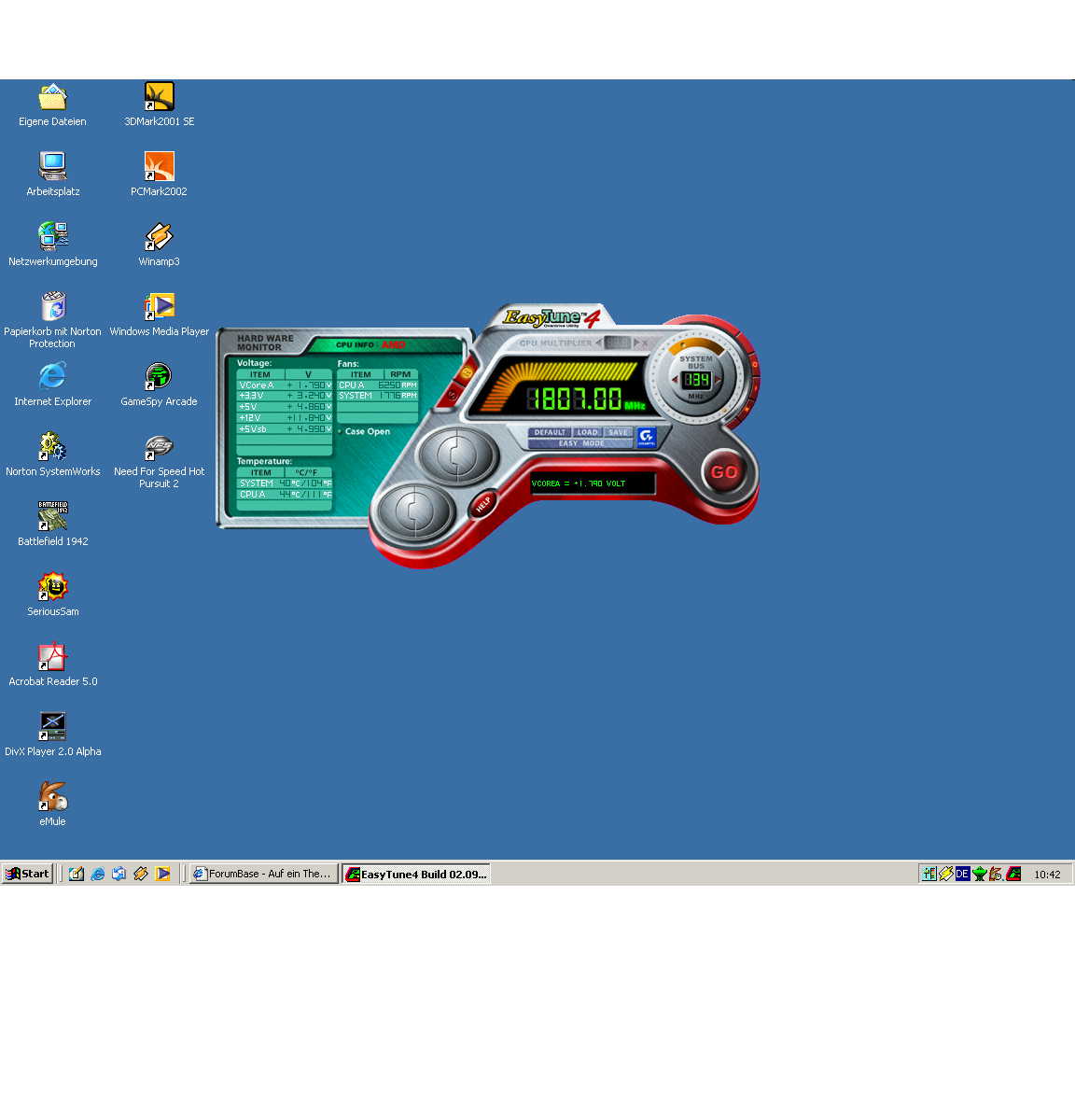Screen dimensions: 1075x1120
Task: Open EasyTune4 HELP button
Action: (x=483, y=504)
